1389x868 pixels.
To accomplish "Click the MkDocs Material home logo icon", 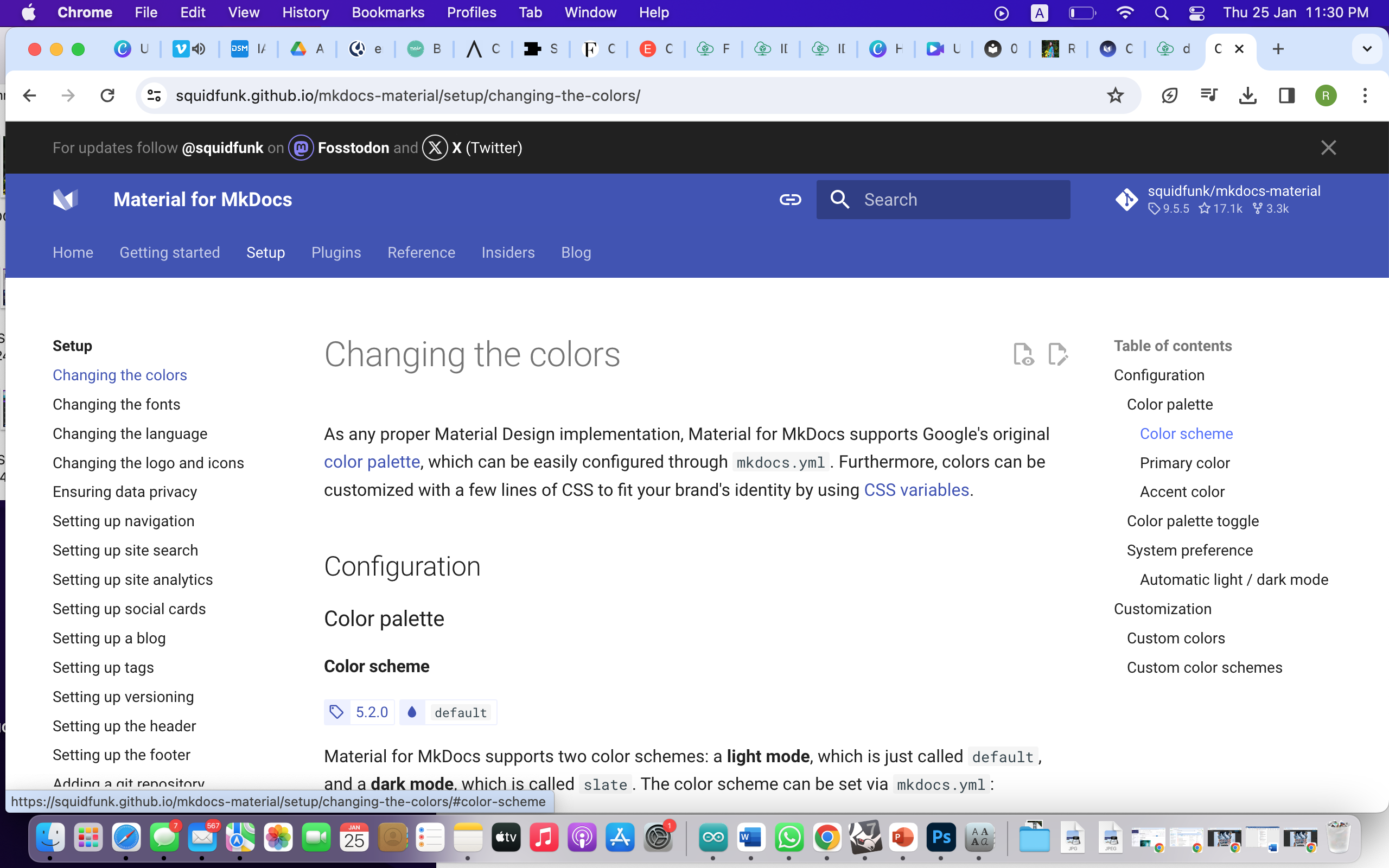I will point(65,199).
